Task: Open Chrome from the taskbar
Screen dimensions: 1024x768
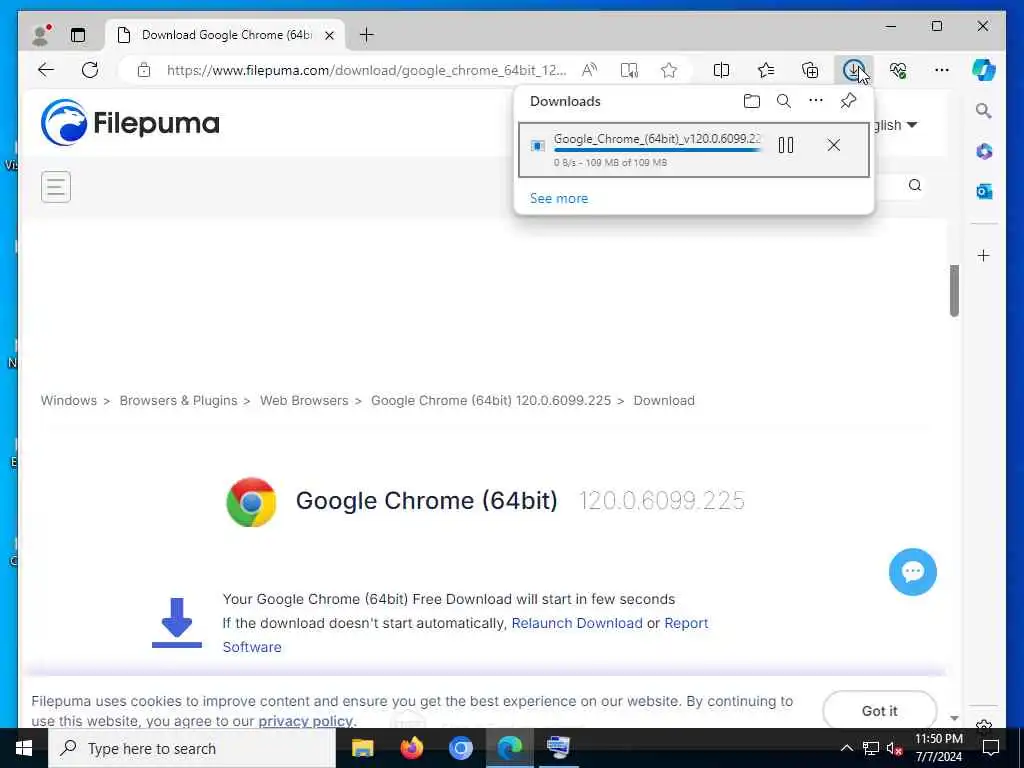Action: [x=460, y=748]
